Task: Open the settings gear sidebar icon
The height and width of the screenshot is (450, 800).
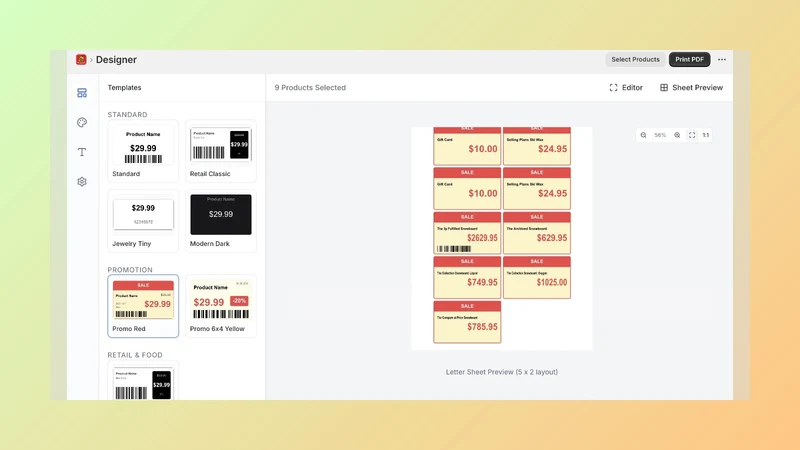Action: point(82,182)
